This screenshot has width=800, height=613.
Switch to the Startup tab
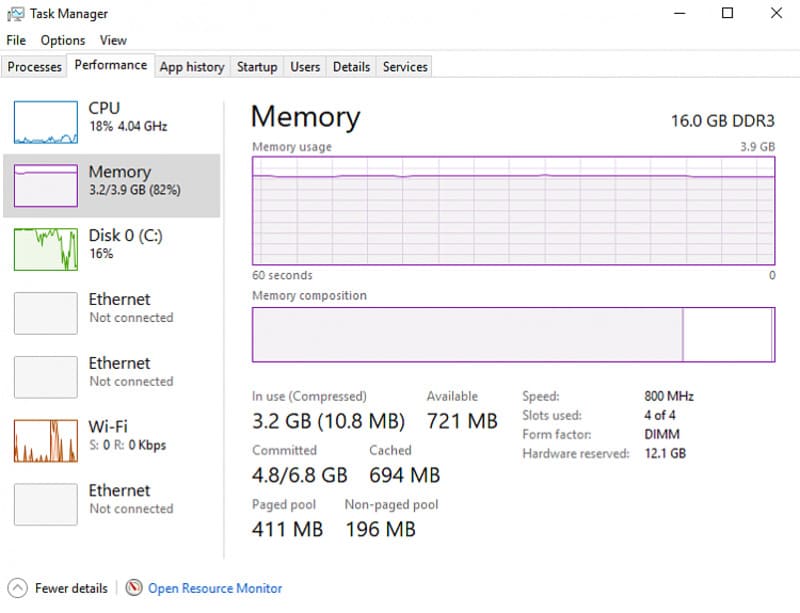coord(257,67)
